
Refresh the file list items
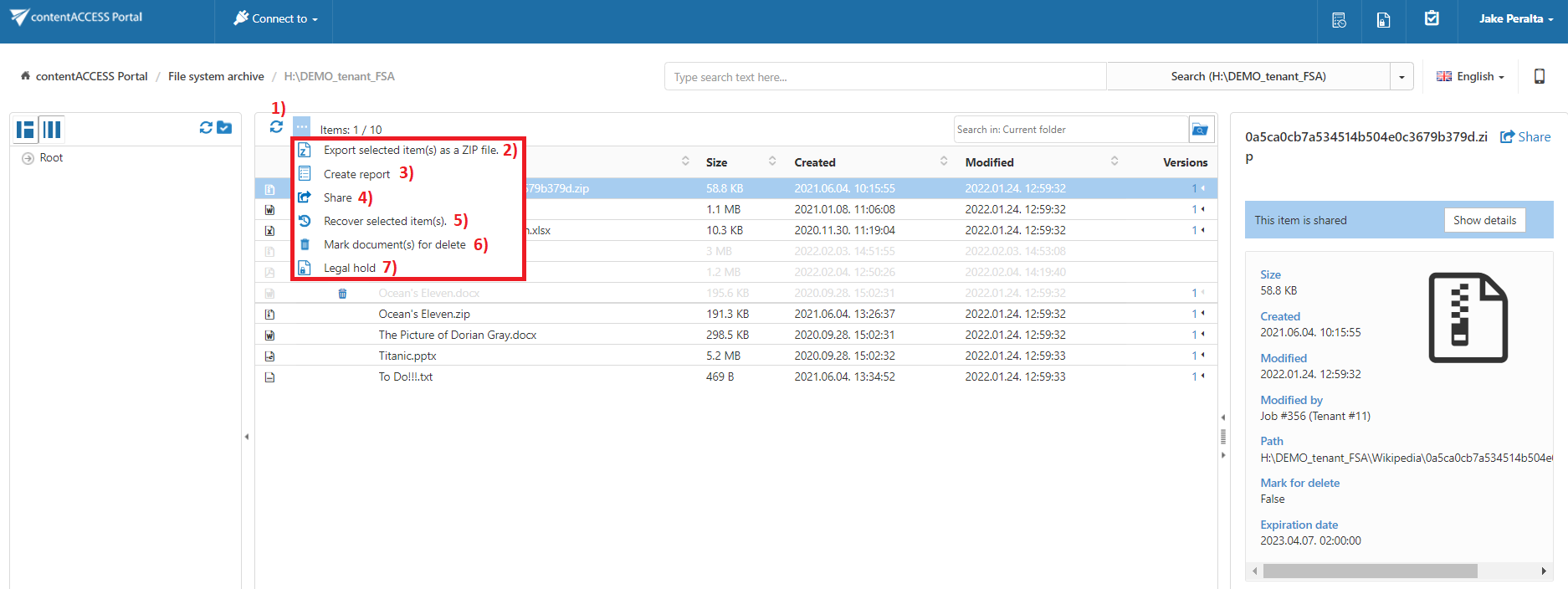click(276, 127)
